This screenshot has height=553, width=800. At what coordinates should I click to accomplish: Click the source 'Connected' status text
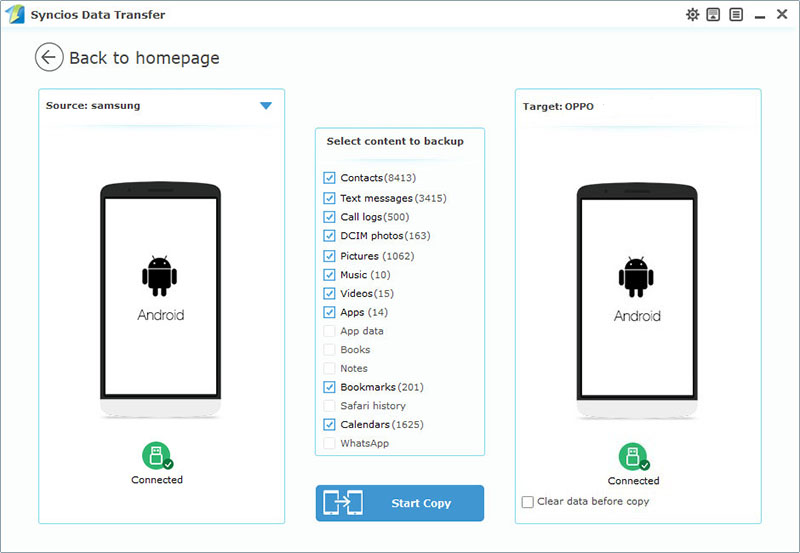[157, 480]
